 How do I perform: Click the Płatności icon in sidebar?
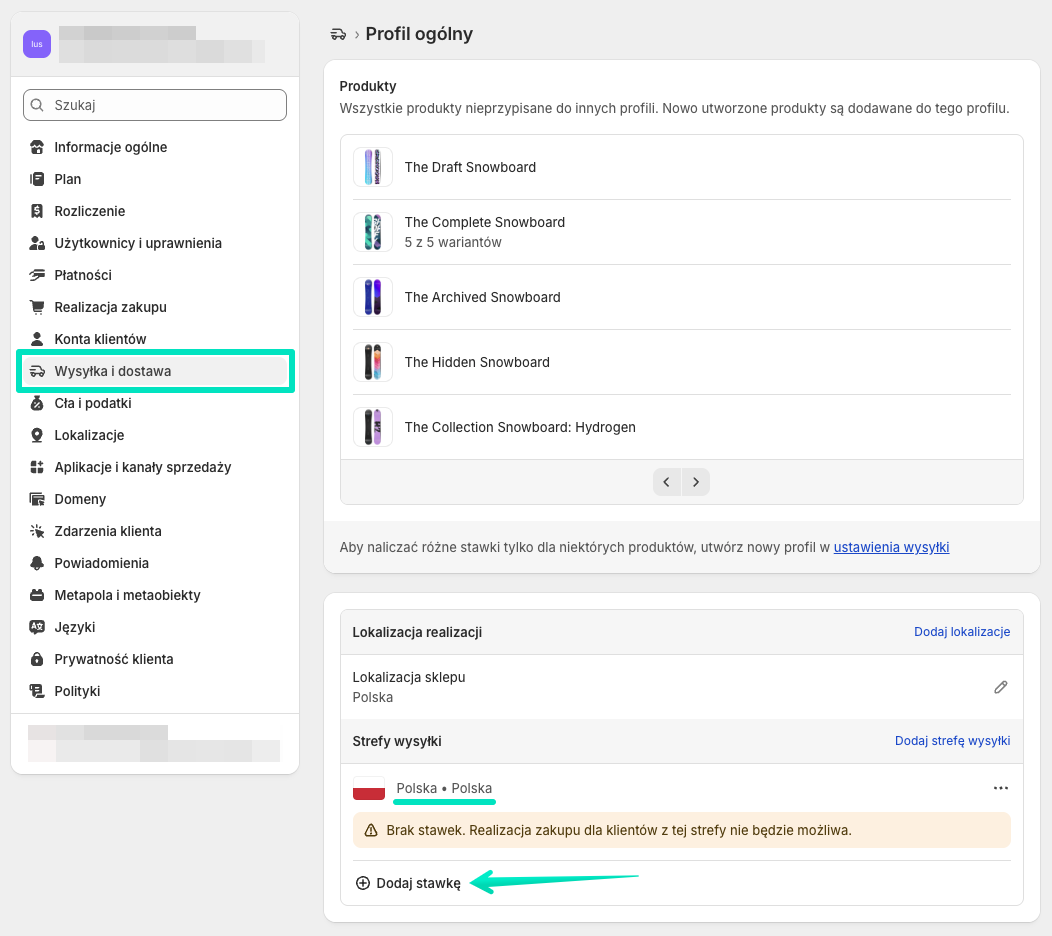[x=37, y=275]
